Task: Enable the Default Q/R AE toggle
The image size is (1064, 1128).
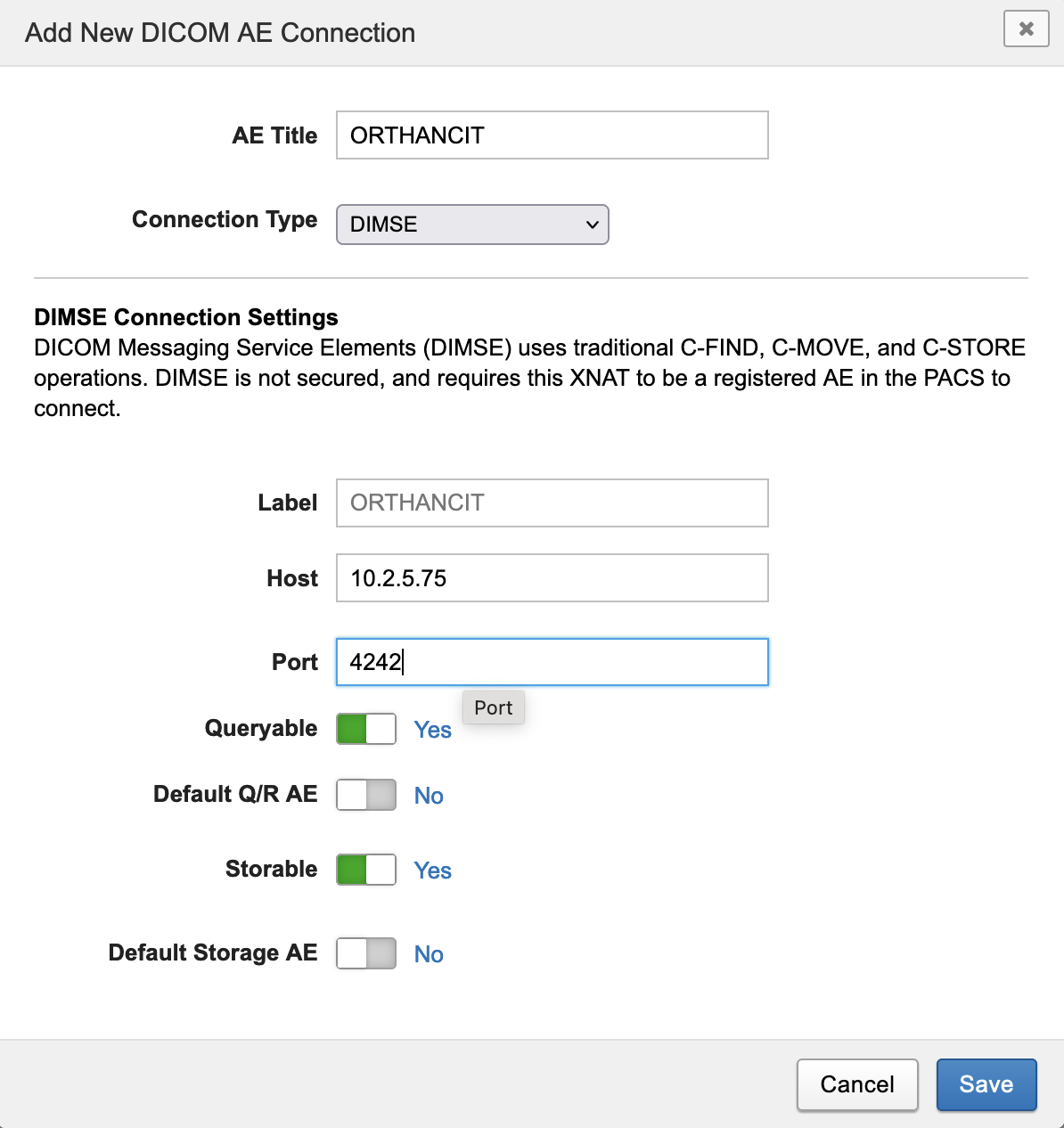Action: coord(366,795)
